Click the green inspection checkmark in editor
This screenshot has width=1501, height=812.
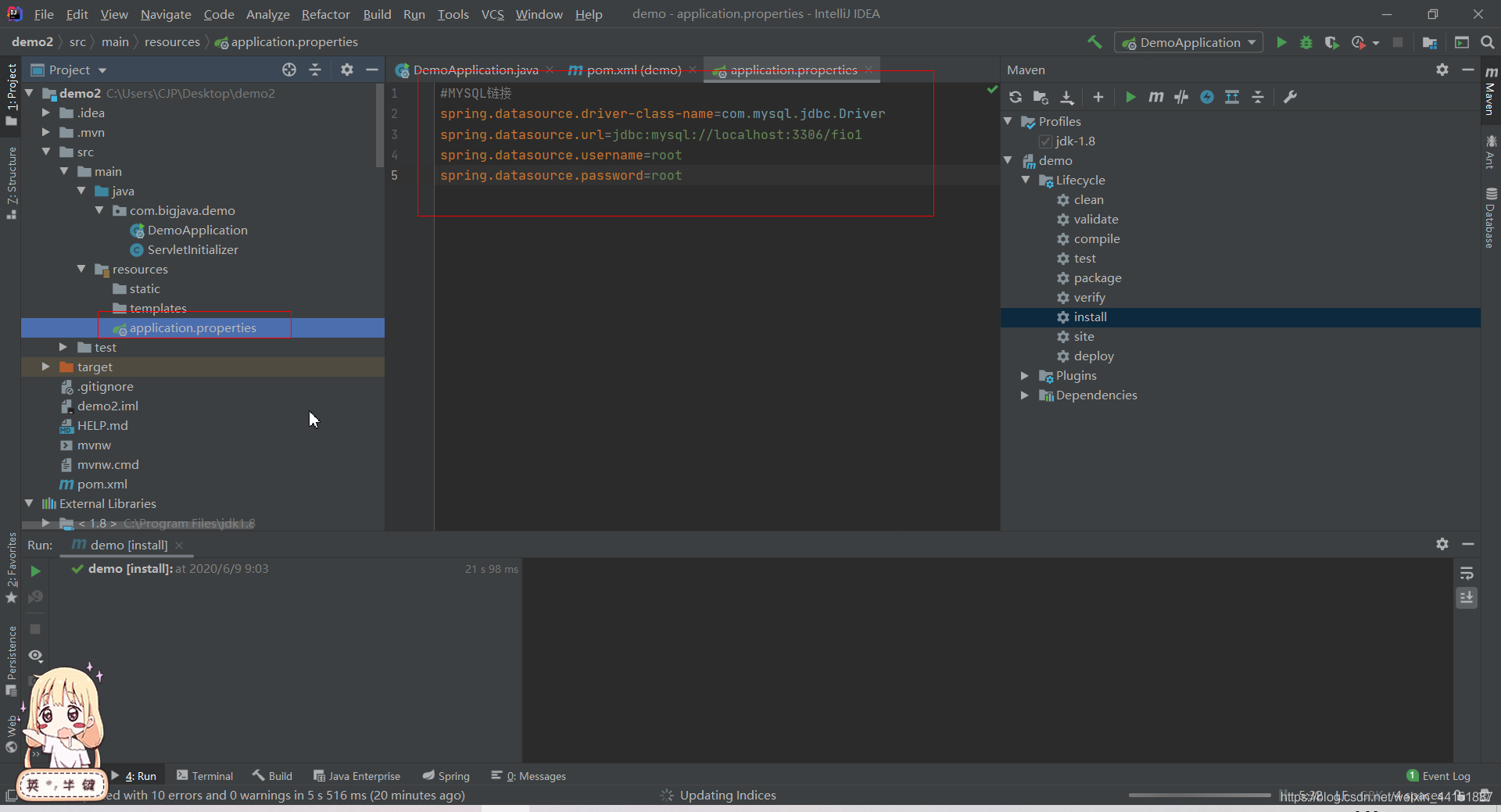(x=992, y=90)
